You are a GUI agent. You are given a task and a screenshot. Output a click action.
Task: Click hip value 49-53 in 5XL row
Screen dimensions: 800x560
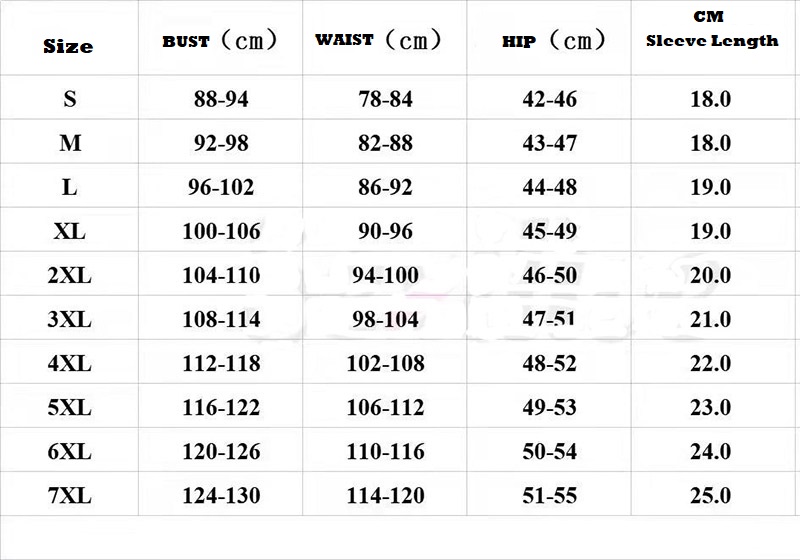tap(550, 407)
